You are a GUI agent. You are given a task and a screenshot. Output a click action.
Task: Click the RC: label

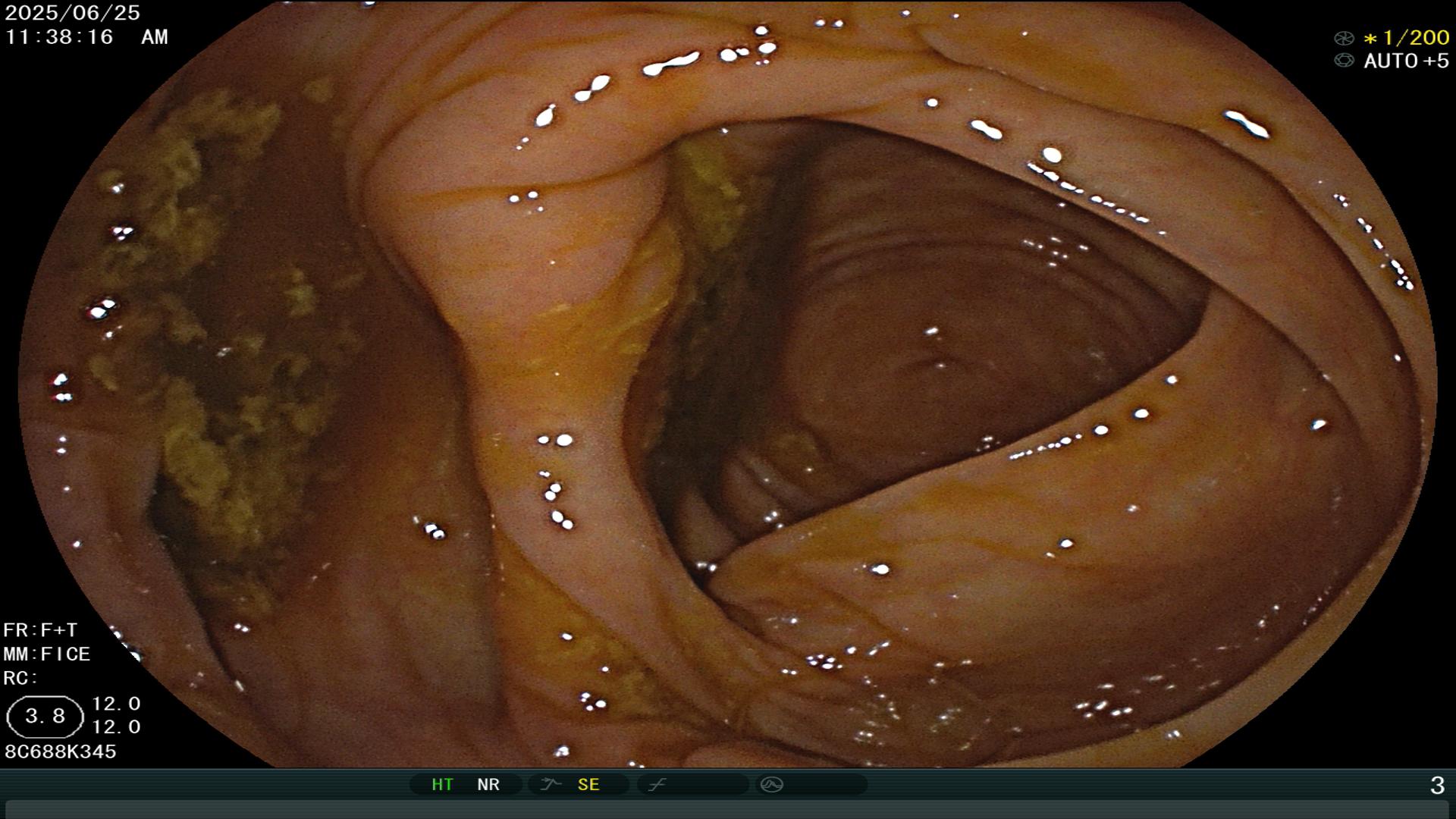[20, 678]
